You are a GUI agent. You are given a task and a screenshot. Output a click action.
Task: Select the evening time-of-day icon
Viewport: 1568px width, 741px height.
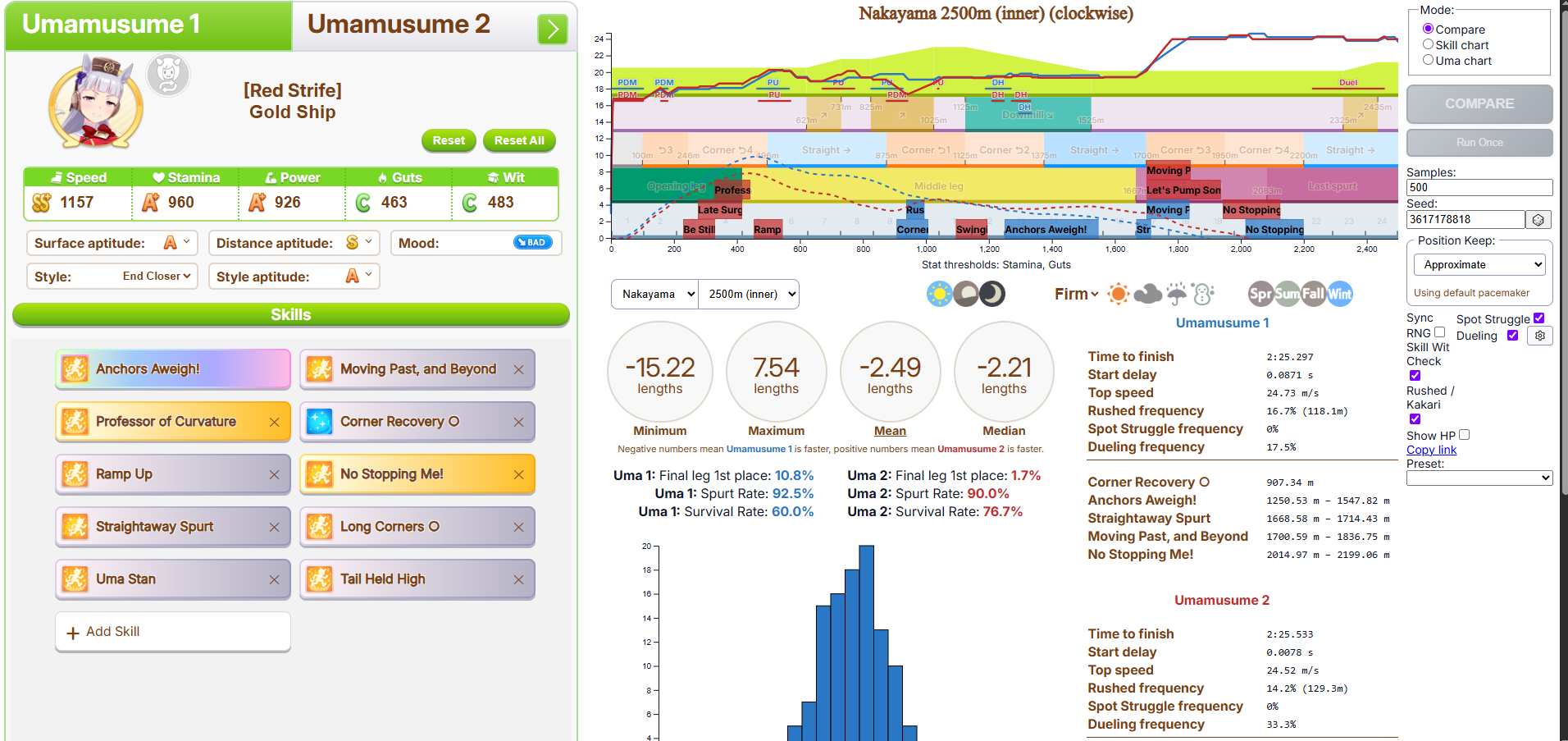click(966, 294)
